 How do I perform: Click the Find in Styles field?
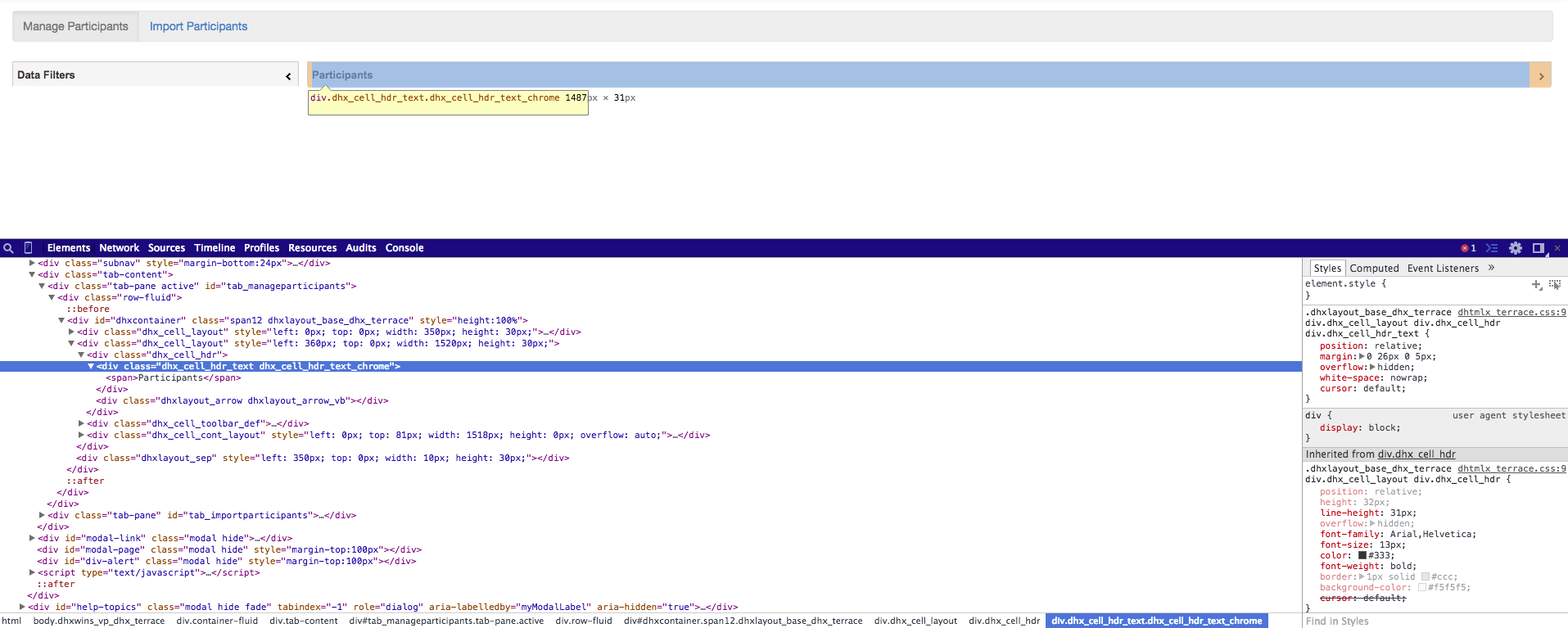(x=1435, y=621)
